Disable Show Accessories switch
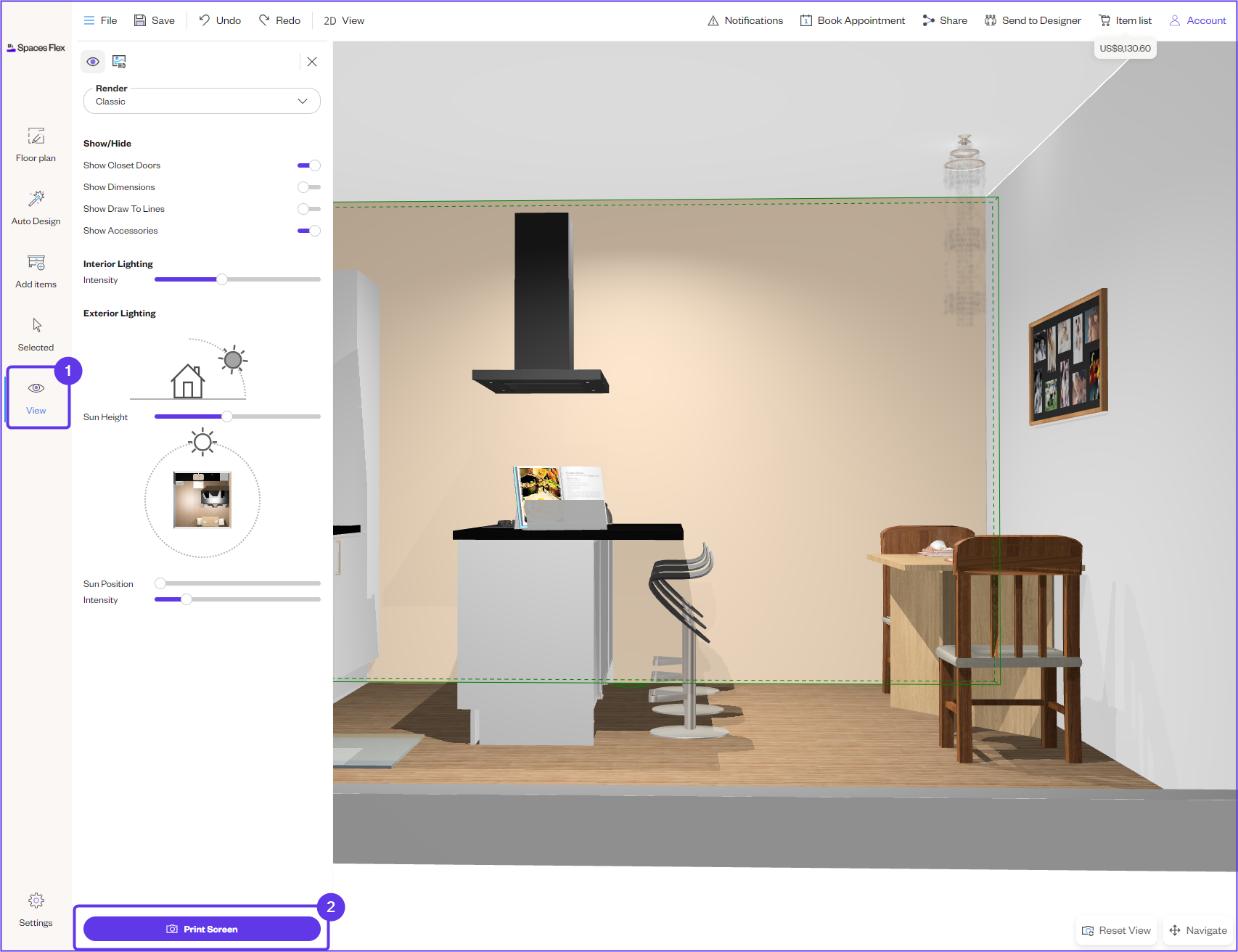Viewport: 1238px width, 952px height. point(309,231)
